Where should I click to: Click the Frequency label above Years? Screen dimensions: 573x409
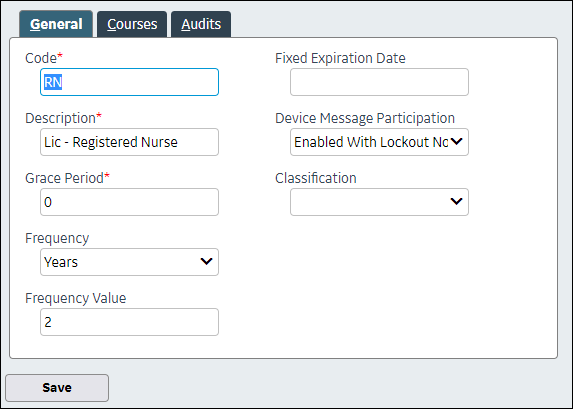[57, 238]
